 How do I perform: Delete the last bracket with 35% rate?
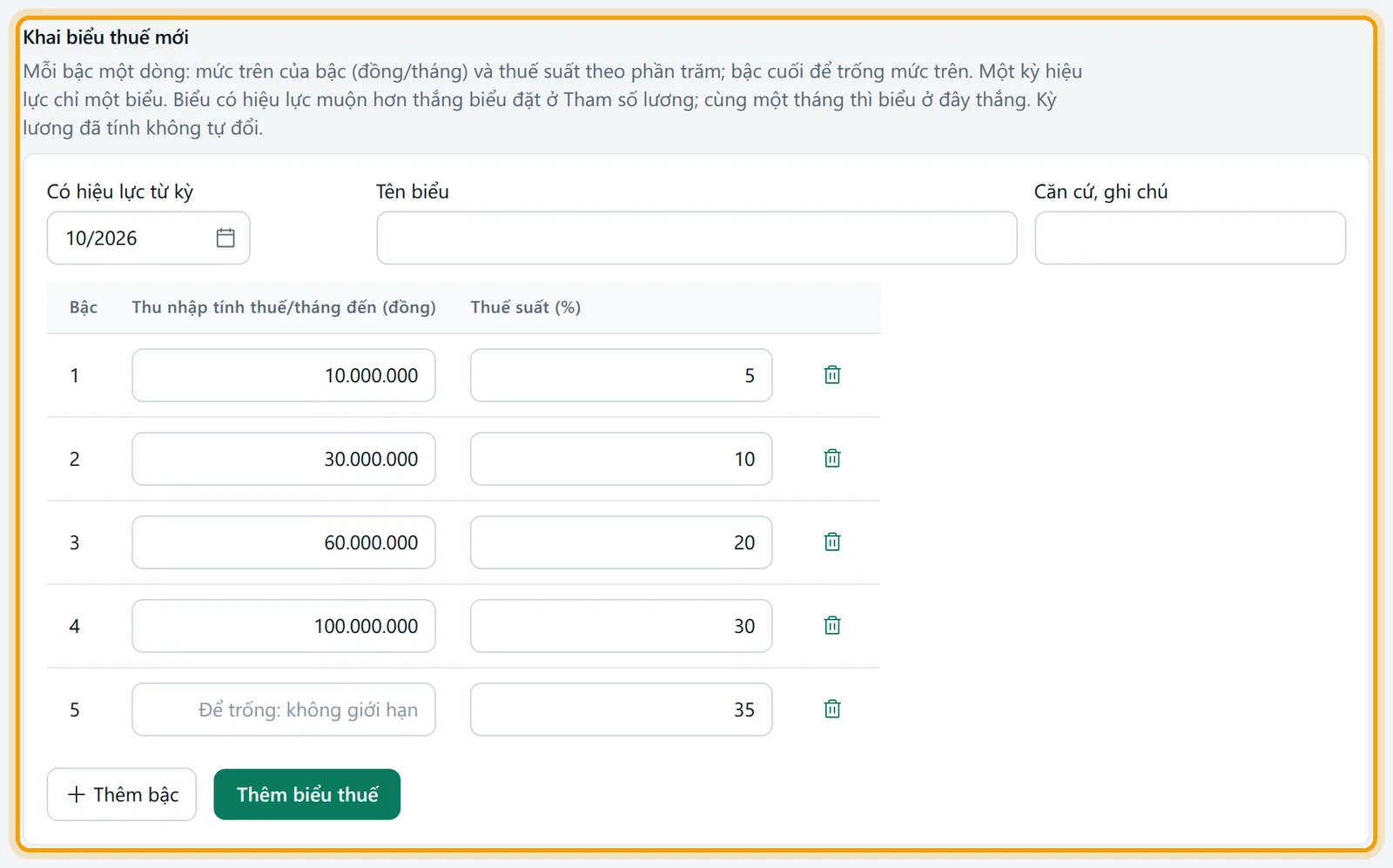coord(832,710)
